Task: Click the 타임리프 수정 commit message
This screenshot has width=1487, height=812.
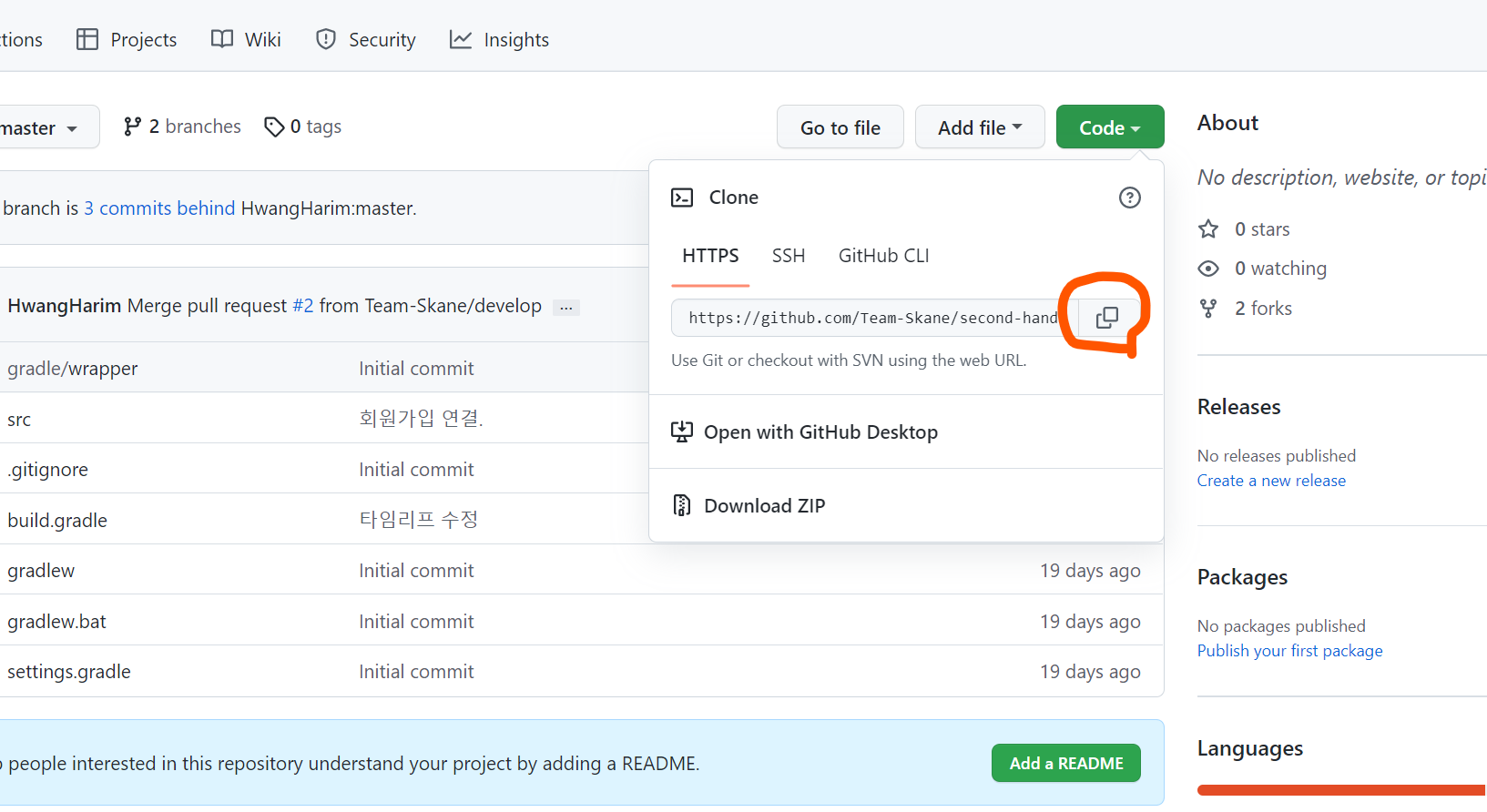Action: pos(419,520)
